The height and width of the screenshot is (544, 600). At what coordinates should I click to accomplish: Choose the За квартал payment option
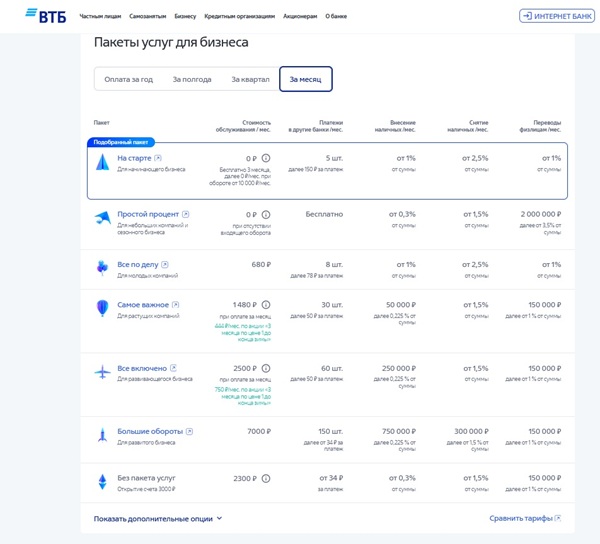(250, 79)
